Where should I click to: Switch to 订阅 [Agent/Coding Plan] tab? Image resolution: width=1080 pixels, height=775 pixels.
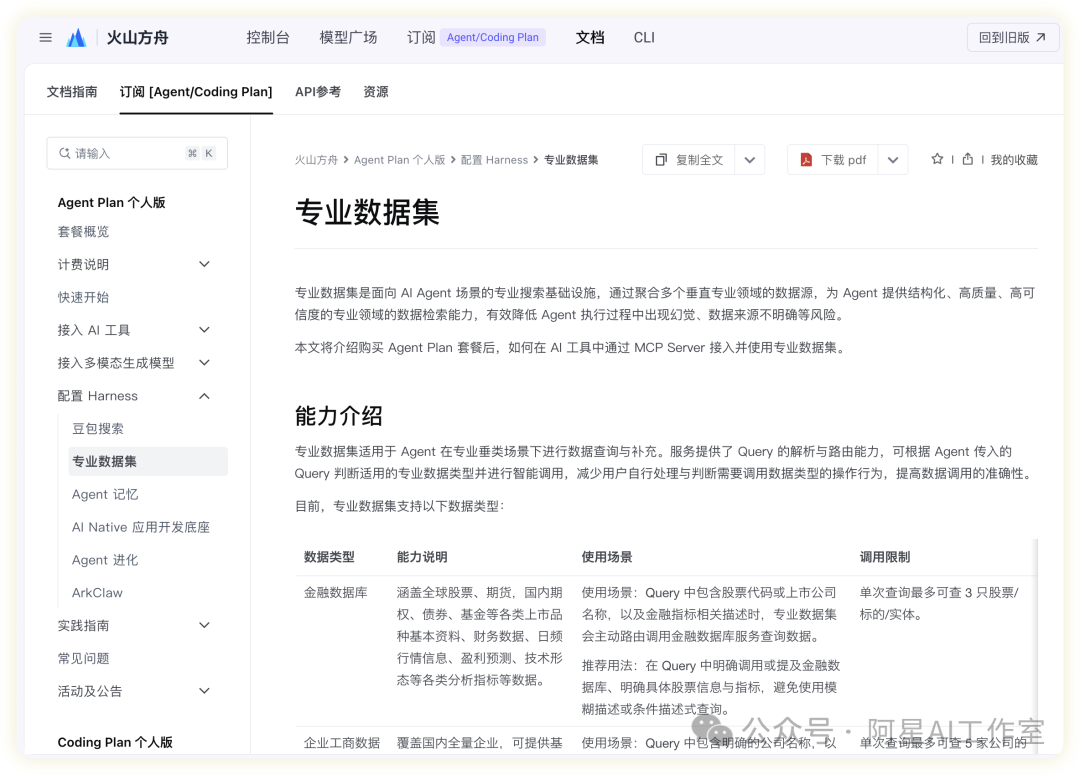196,92
